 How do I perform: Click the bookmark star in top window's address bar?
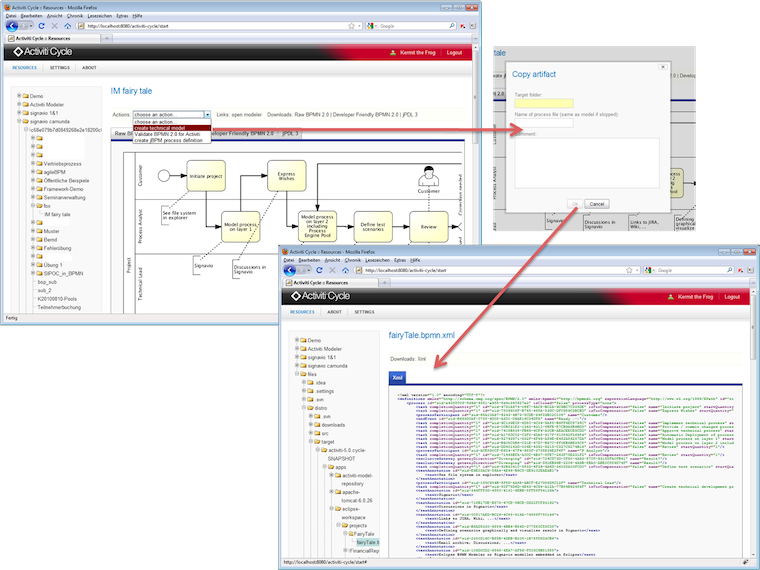point(351,26)
